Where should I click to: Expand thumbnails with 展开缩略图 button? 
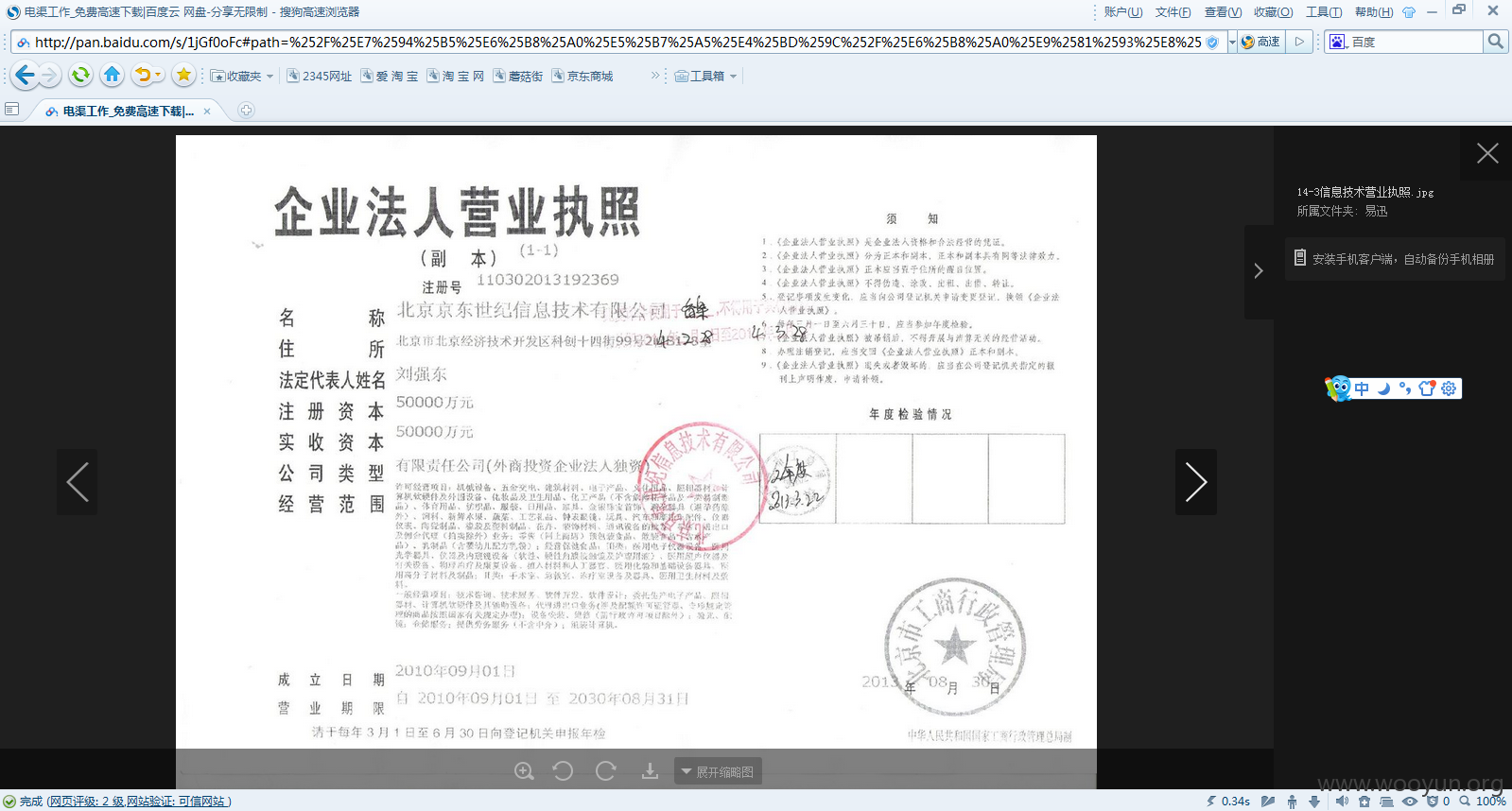718,771
